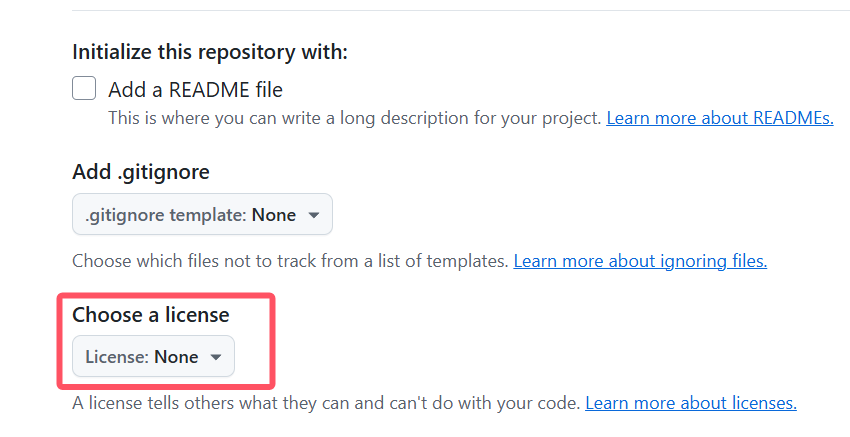Click the 'Choose which files not to track' text
The width and height of the screenshot is (850, 437).
290,261
